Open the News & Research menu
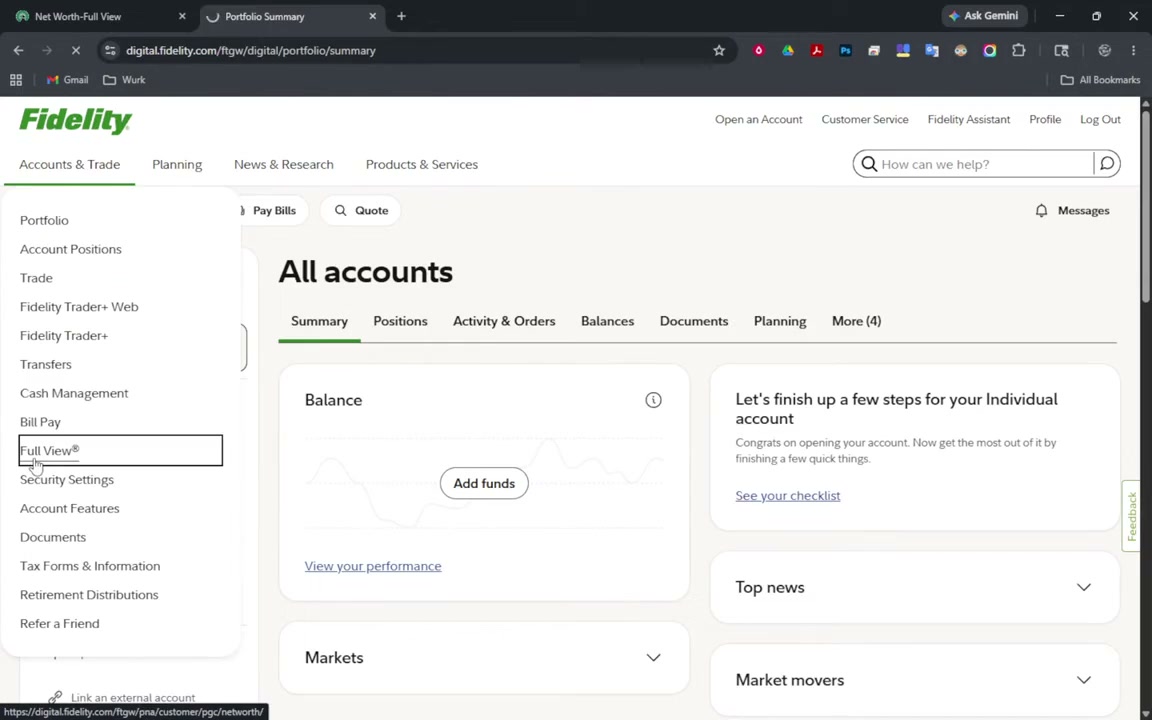Screen dimensions: 1152x720 [x=284, y=165]
